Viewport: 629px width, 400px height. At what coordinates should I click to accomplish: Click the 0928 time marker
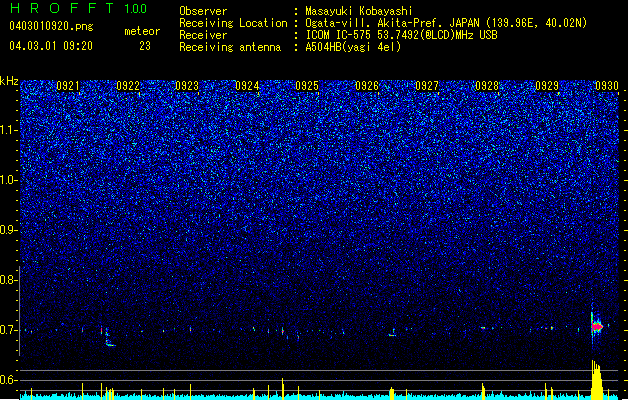[x=487, y=85]
